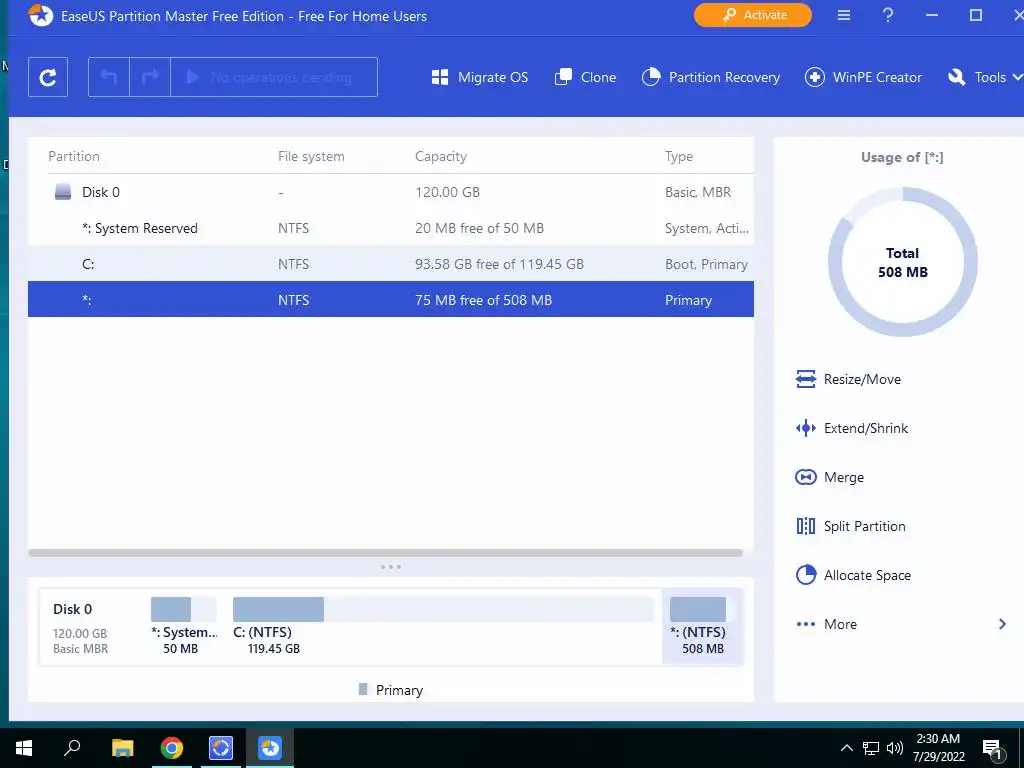The width and height of the screenshot is (1024, 768).
Task: Click the network tray icon
Action: click(871, 748)
